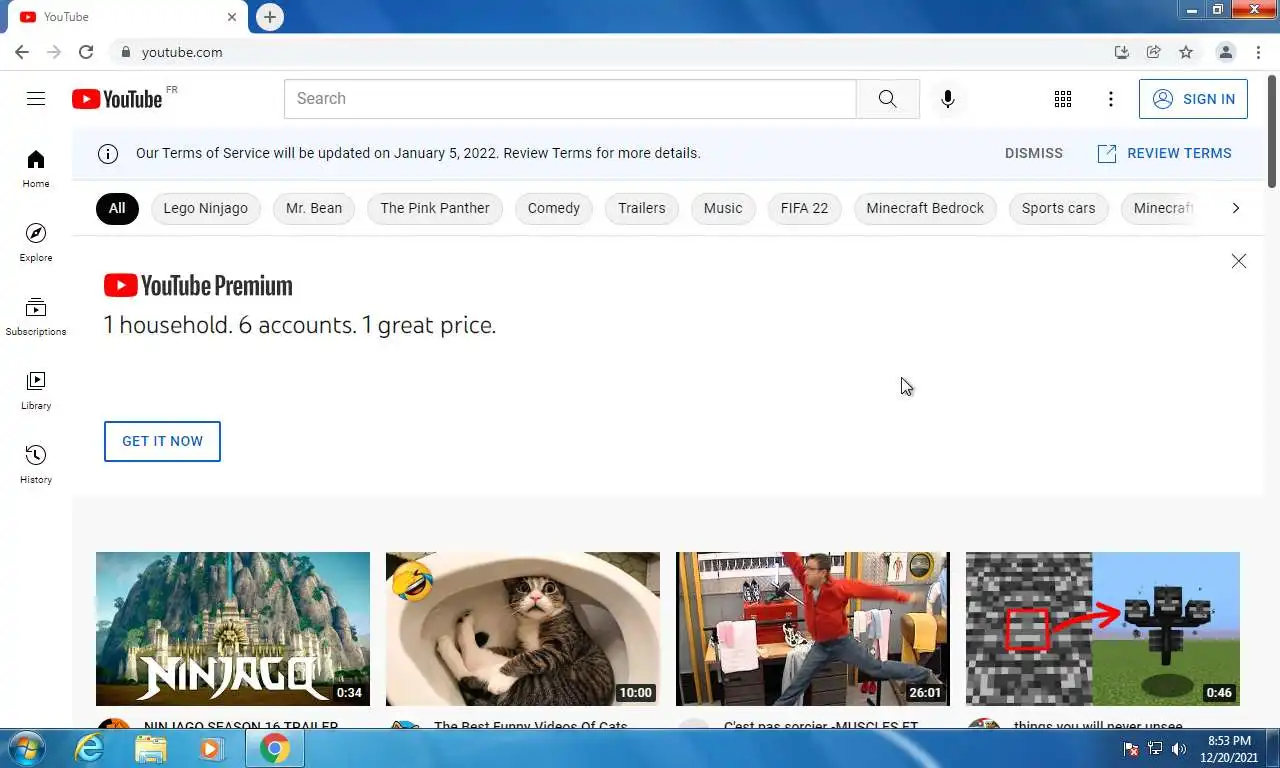Click the YouTube search input field
Screen dimensions: 1280x768
570,99
